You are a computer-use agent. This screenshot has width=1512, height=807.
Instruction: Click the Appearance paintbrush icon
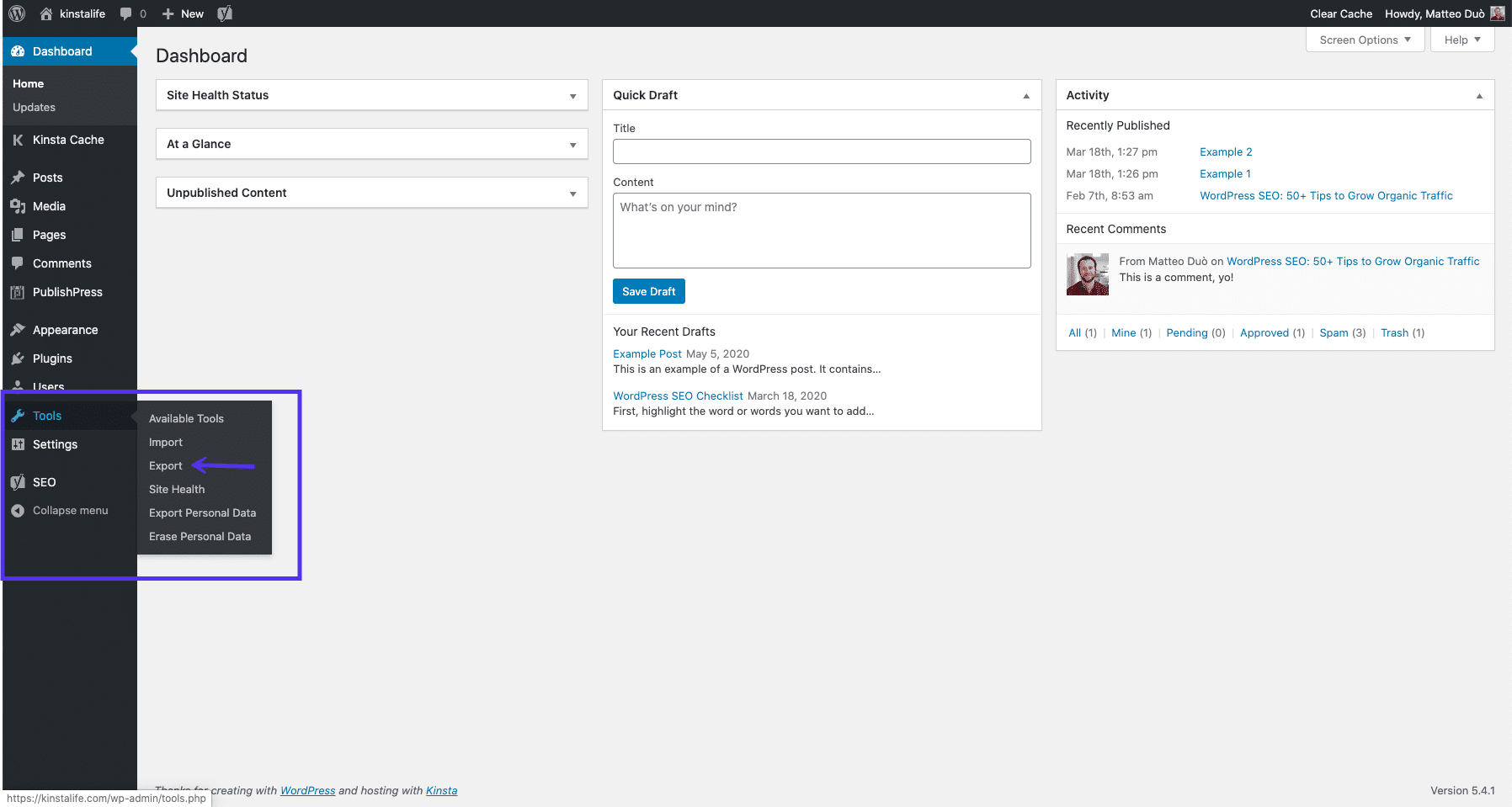pos(19,329)
